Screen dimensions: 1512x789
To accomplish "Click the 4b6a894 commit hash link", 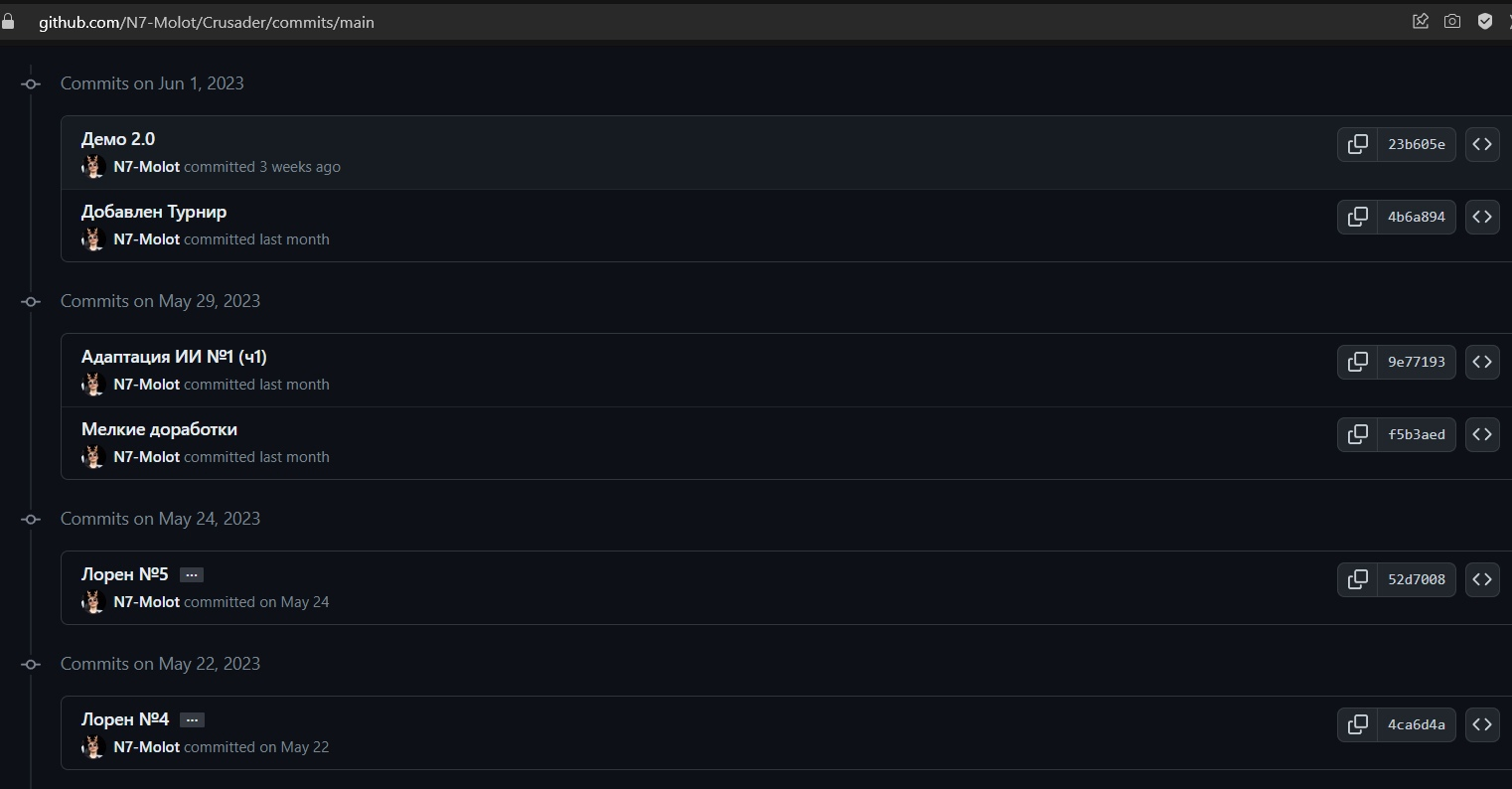I will 1416,217.
